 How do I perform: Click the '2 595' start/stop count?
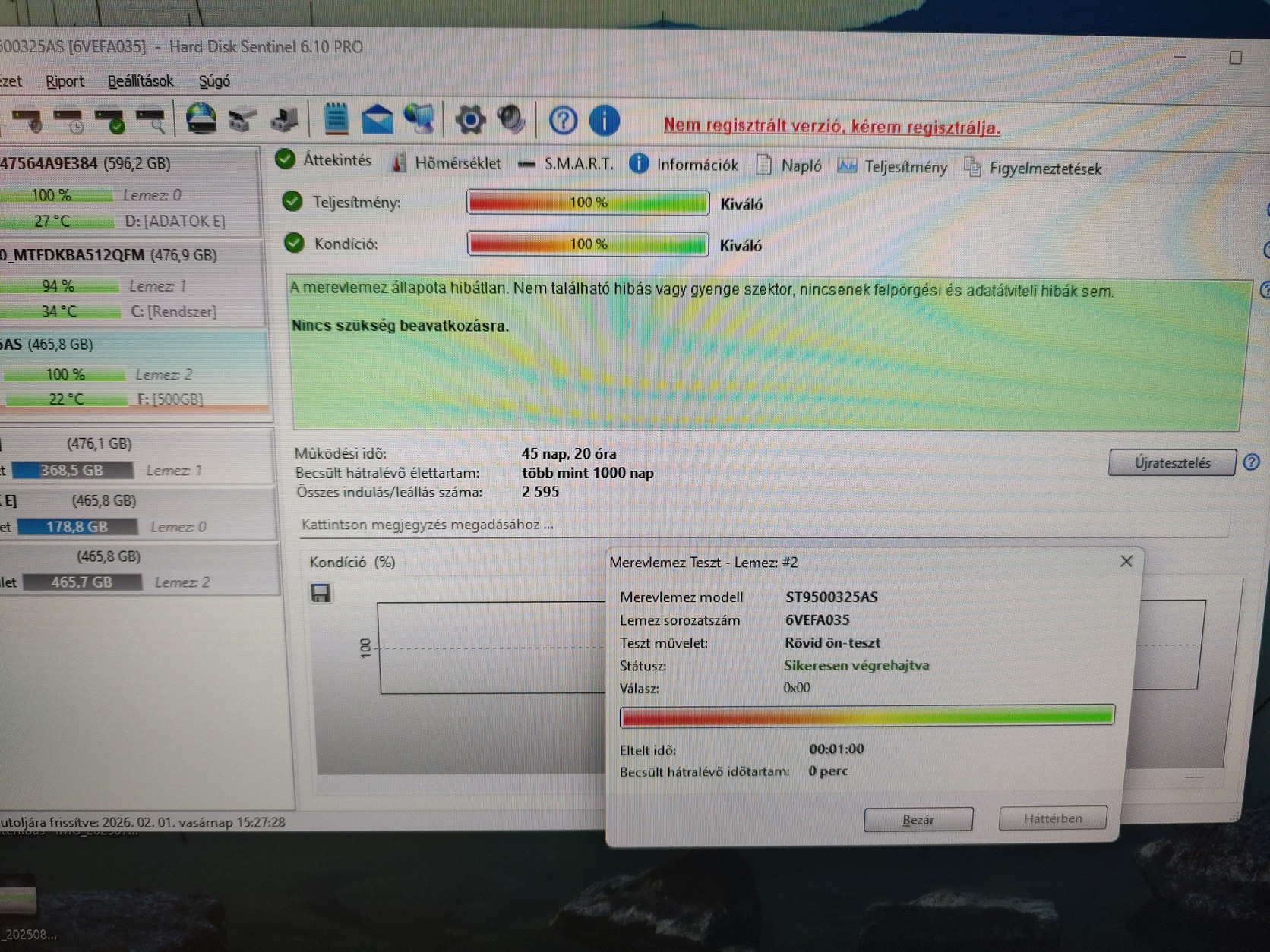540,491
